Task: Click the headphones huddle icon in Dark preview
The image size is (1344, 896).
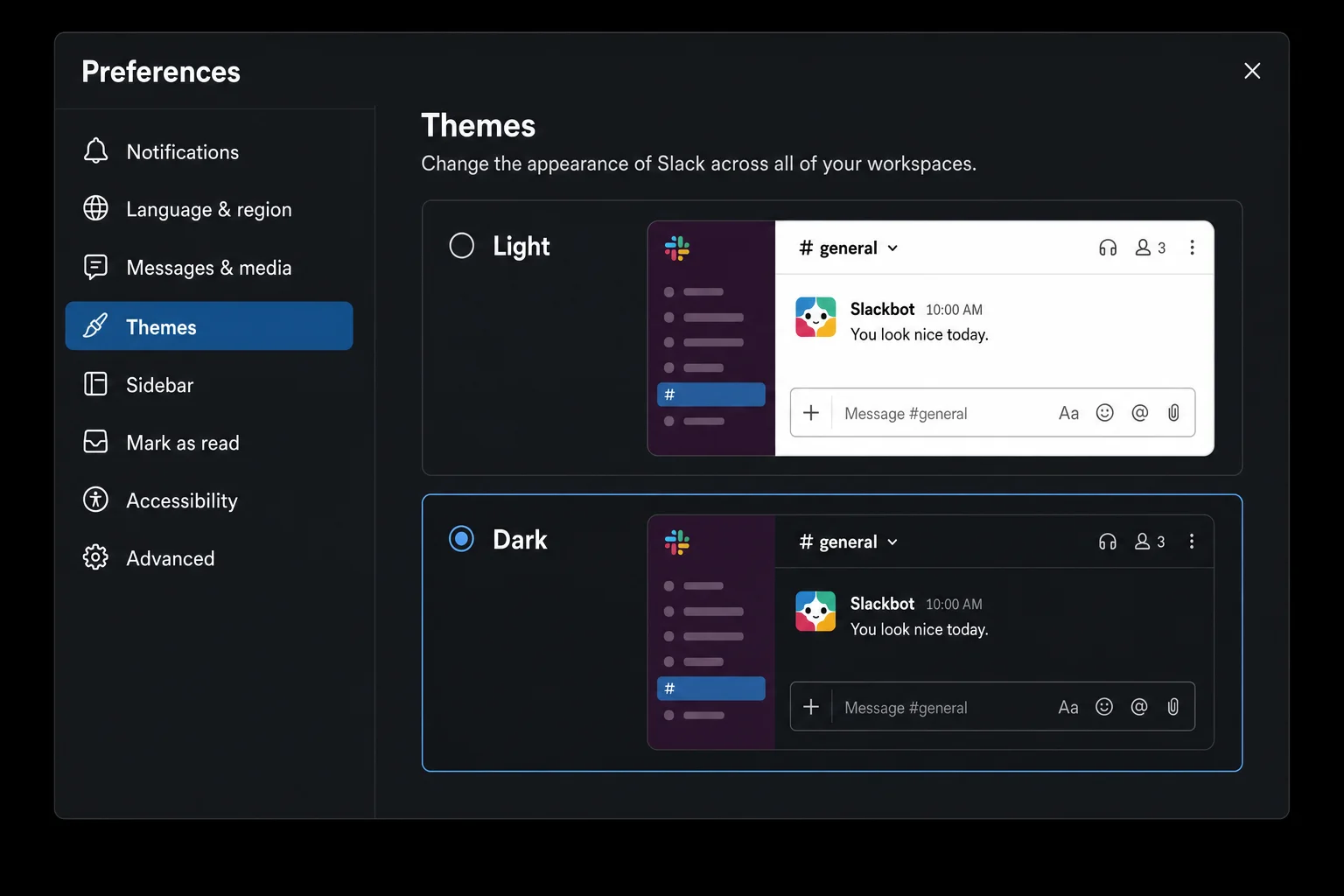Action: click(1108, 542)
